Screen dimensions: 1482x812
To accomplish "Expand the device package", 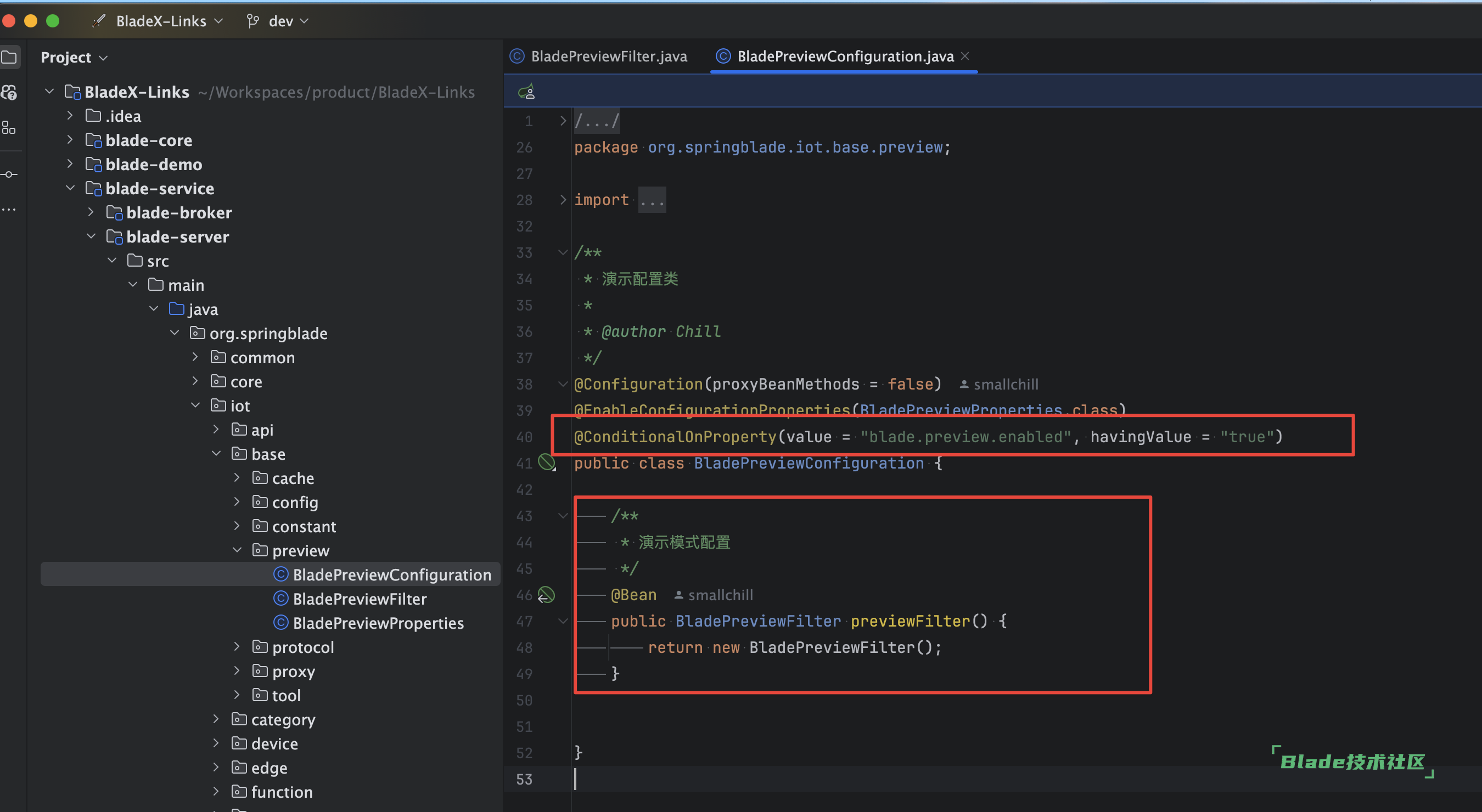I will pyautogui.click(x=216, y=743).
